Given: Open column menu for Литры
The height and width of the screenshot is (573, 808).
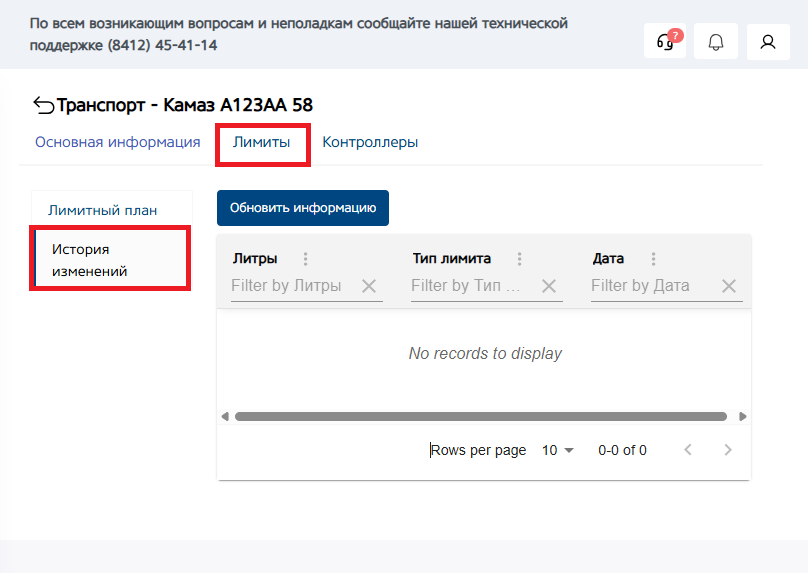Looking at the screenshot, I should click(x=306, y=259).
